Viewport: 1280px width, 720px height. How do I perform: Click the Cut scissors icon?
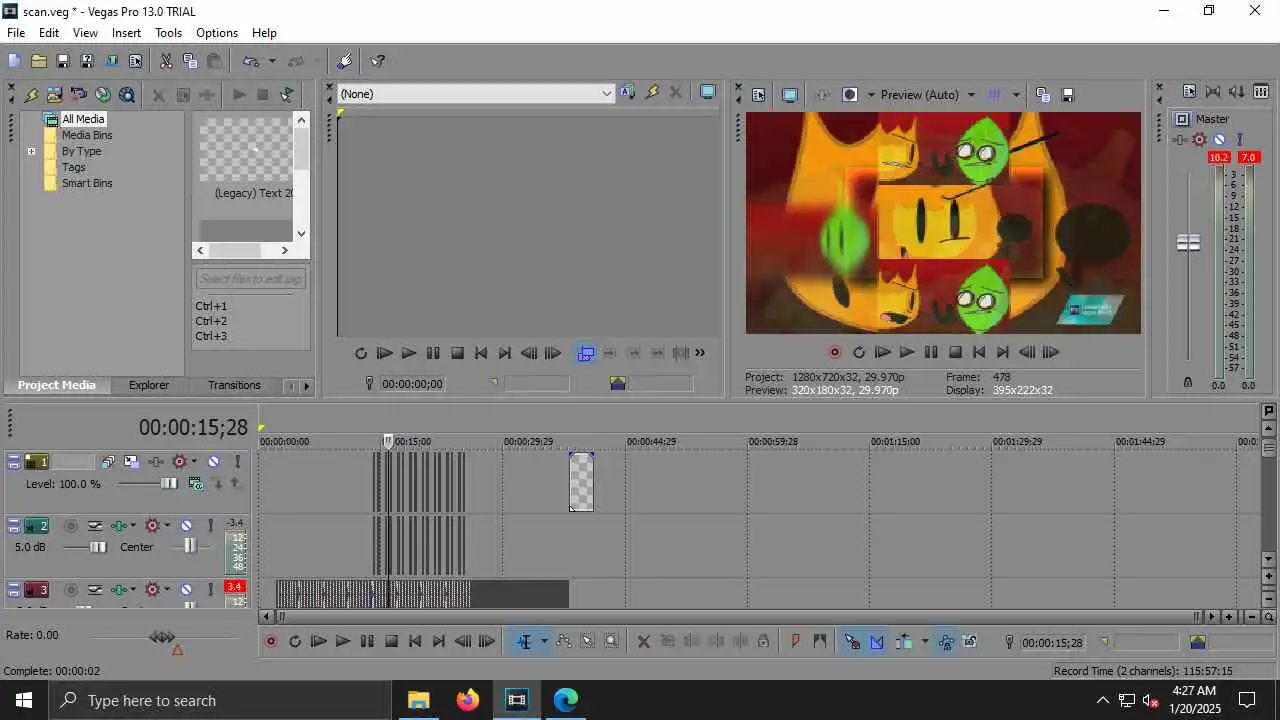[166, 61]
